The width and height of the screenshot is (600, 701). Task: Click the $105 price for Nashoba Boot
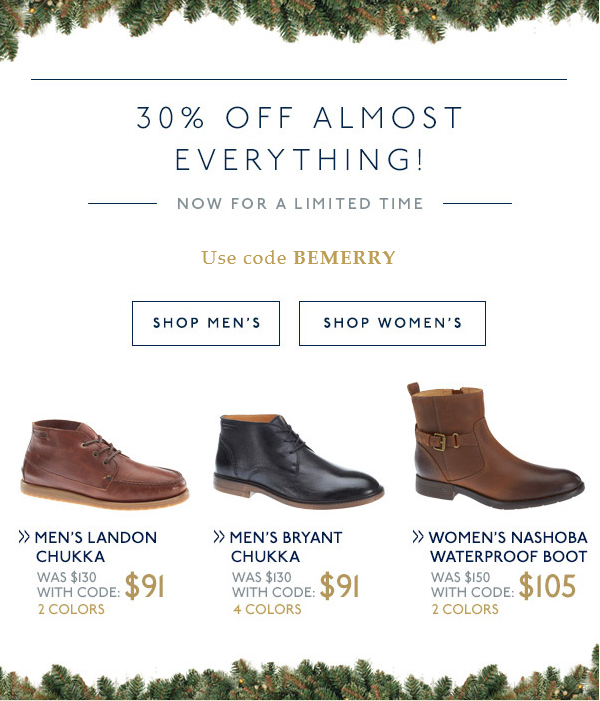(x=547, y=586)
